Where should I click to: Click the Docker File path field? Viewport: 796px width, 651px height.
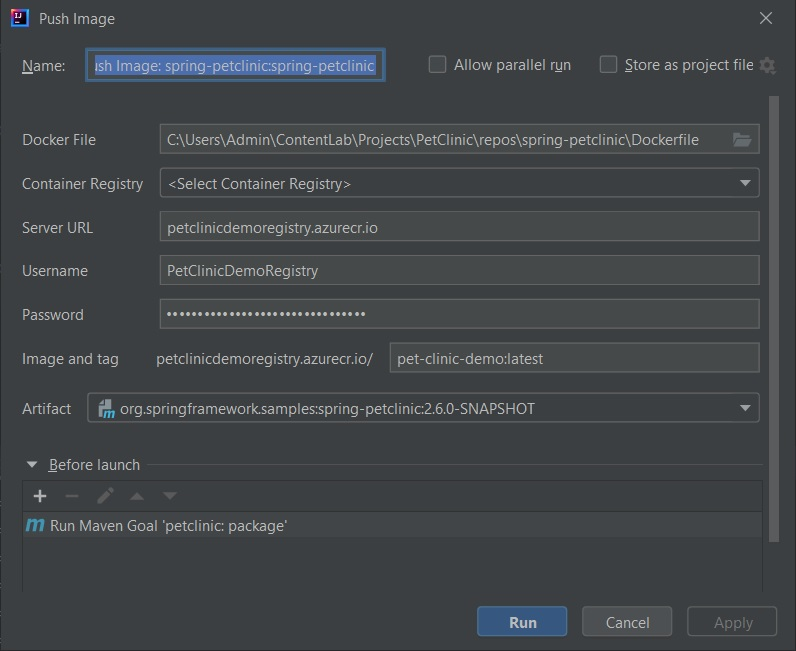click(x=459, y=139)
